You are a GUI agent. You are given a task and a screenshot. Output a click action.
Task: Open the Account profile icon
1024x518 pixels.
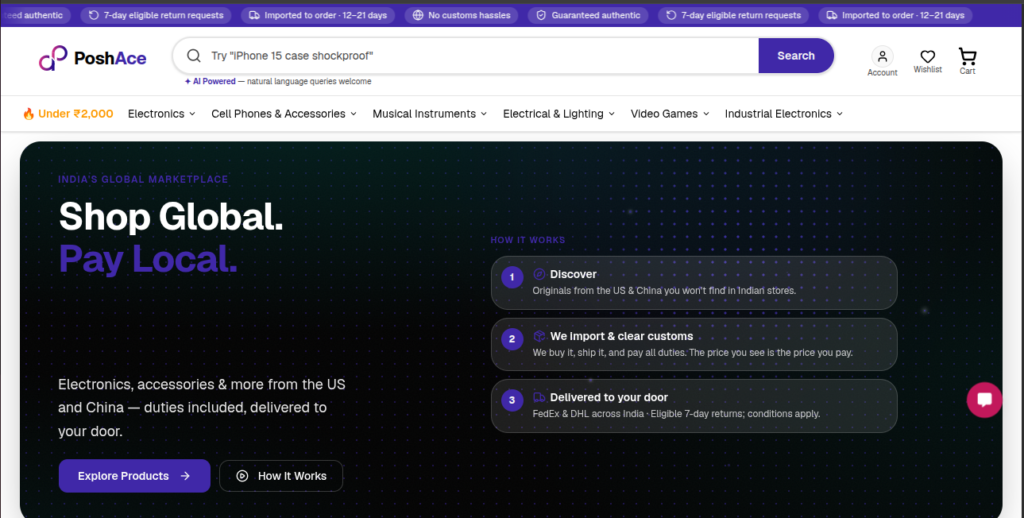882,56
